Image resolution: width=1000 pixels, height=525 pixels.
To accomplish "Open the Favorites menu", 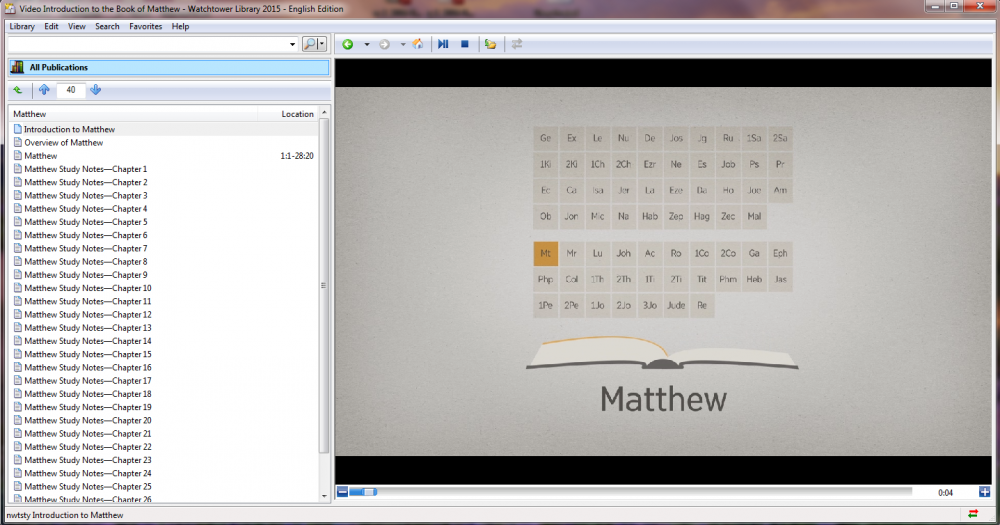I will (x=145, y=26).
